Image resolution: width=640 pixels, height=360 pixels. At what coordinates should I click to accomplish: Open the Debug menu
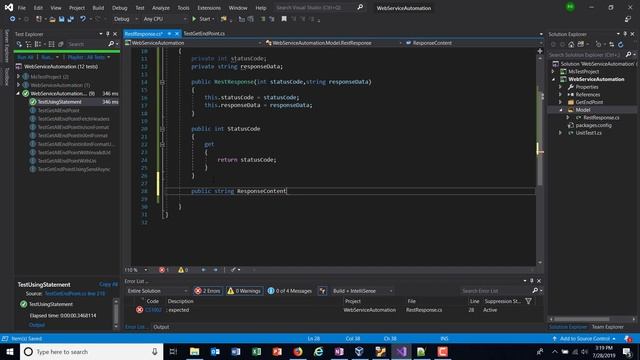120,8
